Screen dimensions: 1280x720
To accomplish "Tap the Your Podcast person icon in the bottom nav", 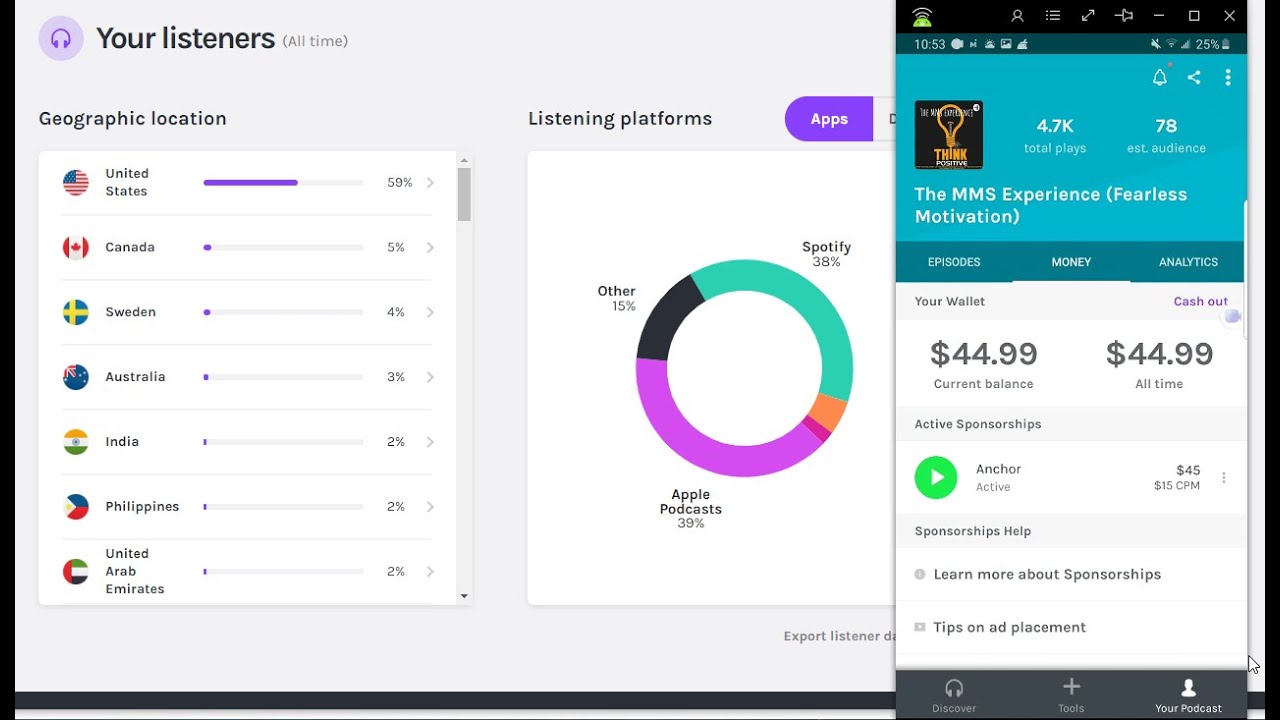I will pyautogui.click(x=1188, y=688).
